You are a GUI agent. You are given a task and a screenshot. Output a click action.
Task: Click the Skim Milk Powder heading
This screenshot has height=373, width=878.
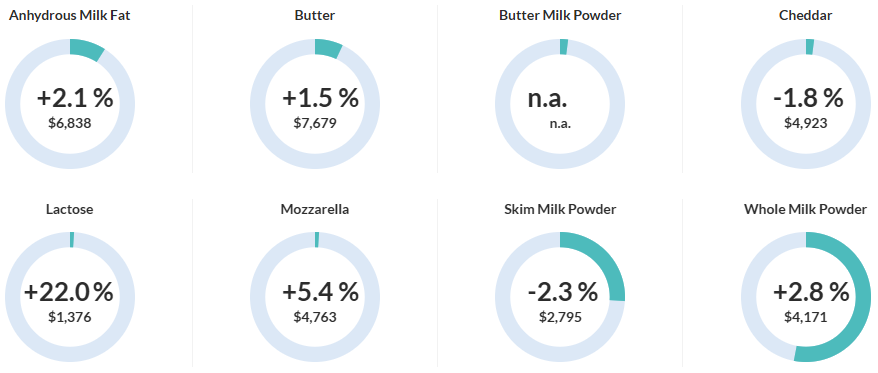pos(560,209)
